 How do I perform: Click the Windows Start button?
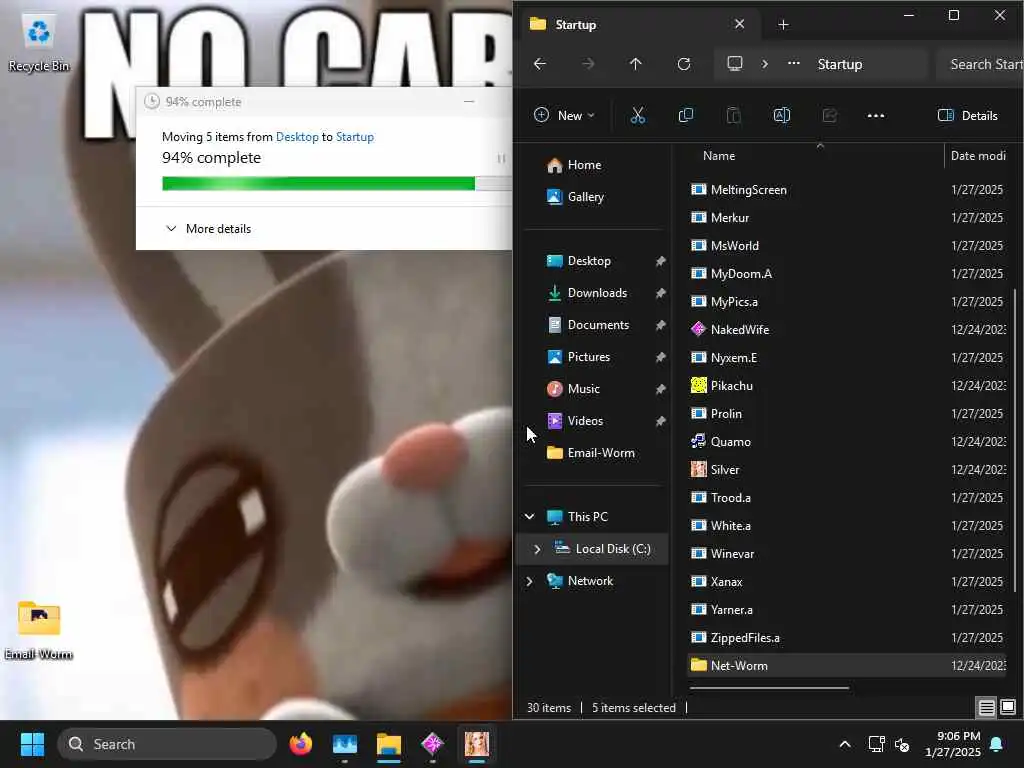(32, 744)
